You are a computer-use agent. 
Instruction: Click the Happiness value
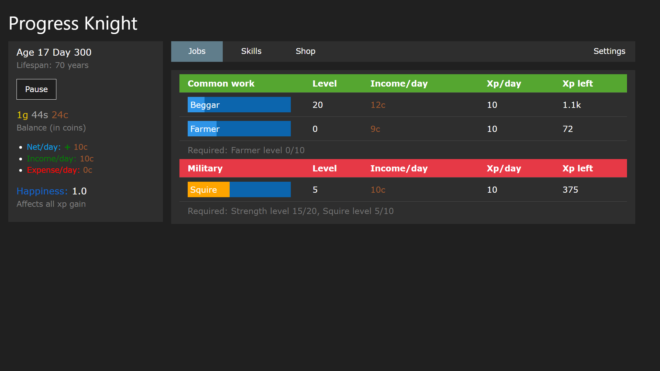[79, 191]
